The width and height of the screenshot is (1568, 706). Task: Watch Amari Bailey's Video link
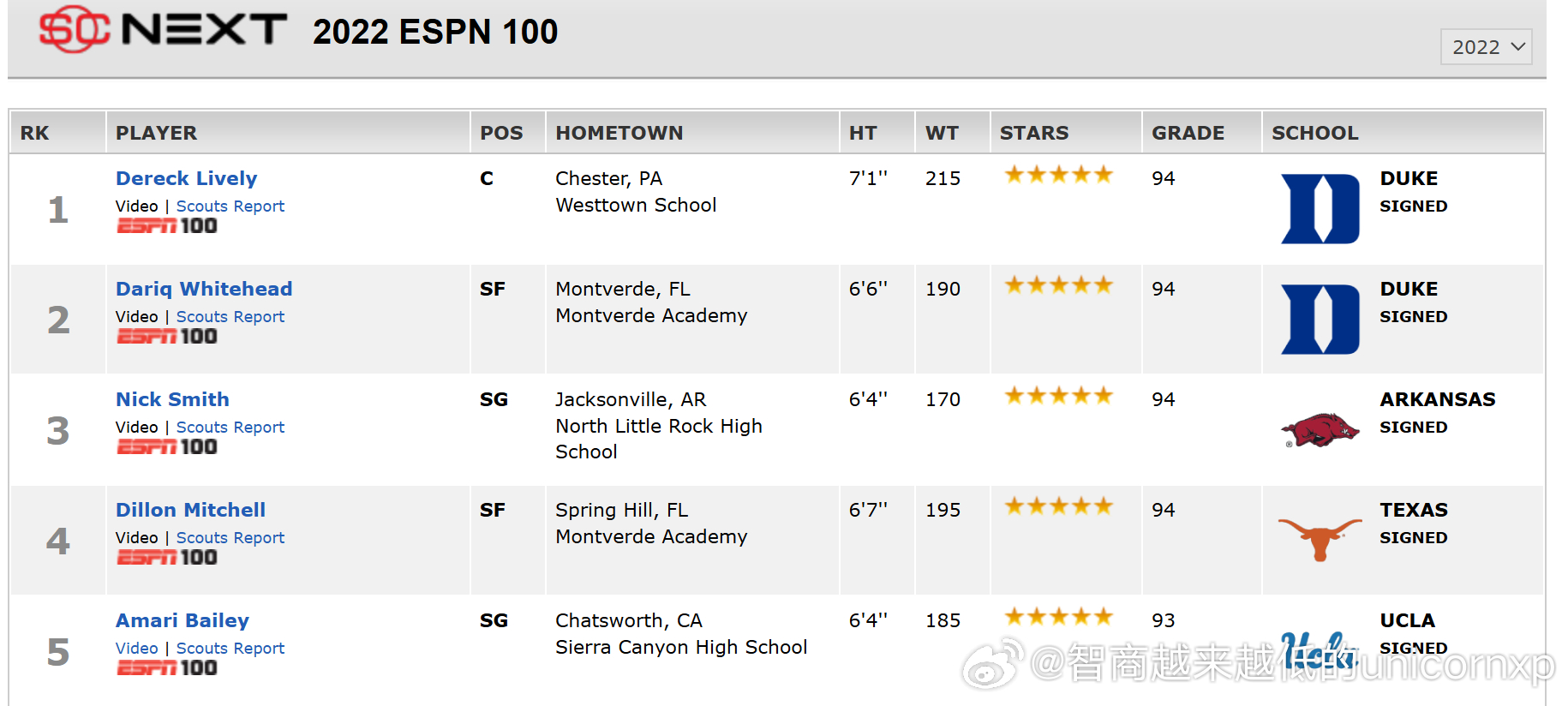point(137,648)
